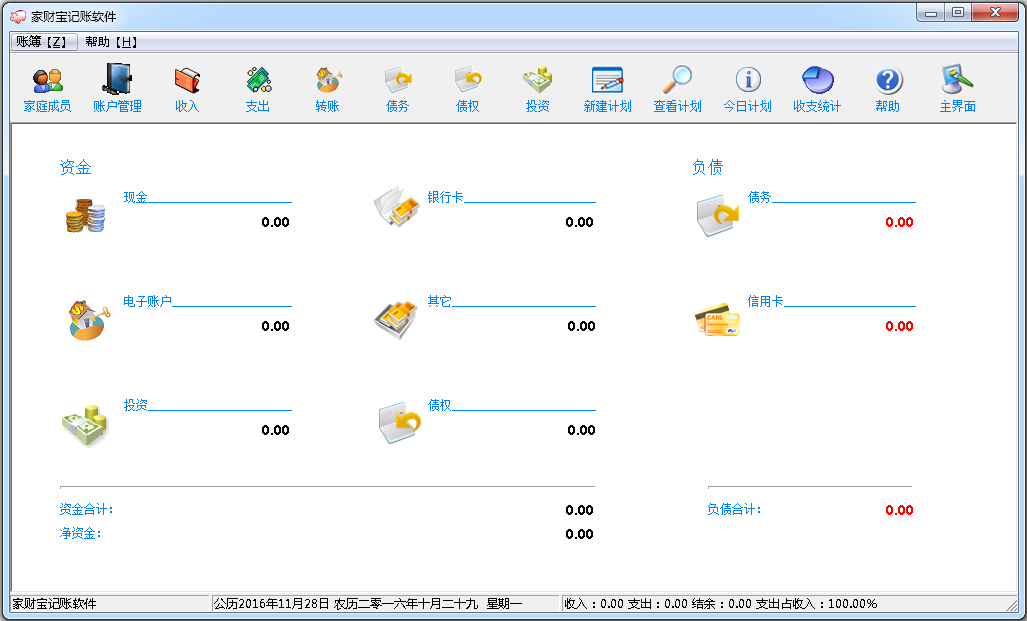The height and width of the screenshot is (621, 1027).
Task: Click the red 信用卡 balance value
Action: pyautogui.click(x=899, y=326)
